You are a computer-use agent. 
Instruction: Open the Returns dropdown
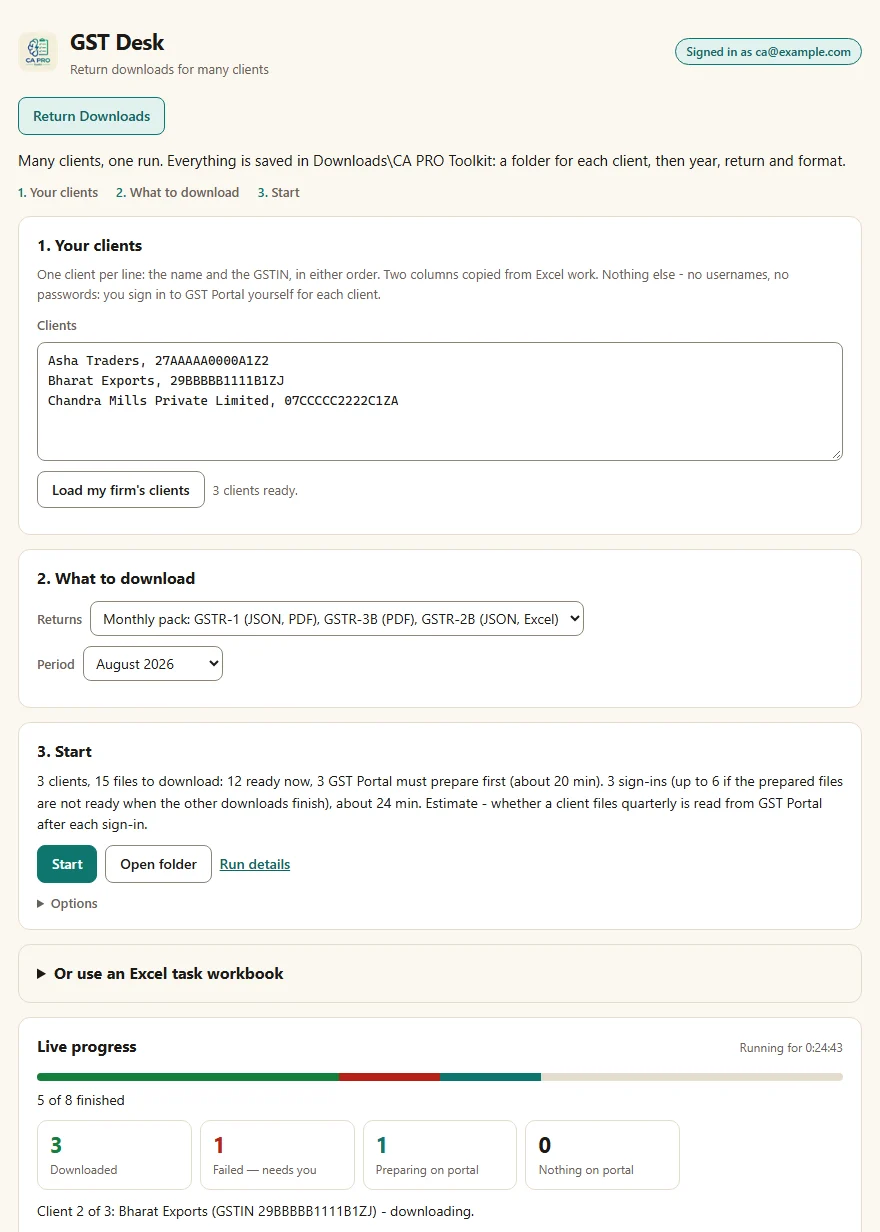[x=336, y=619]
